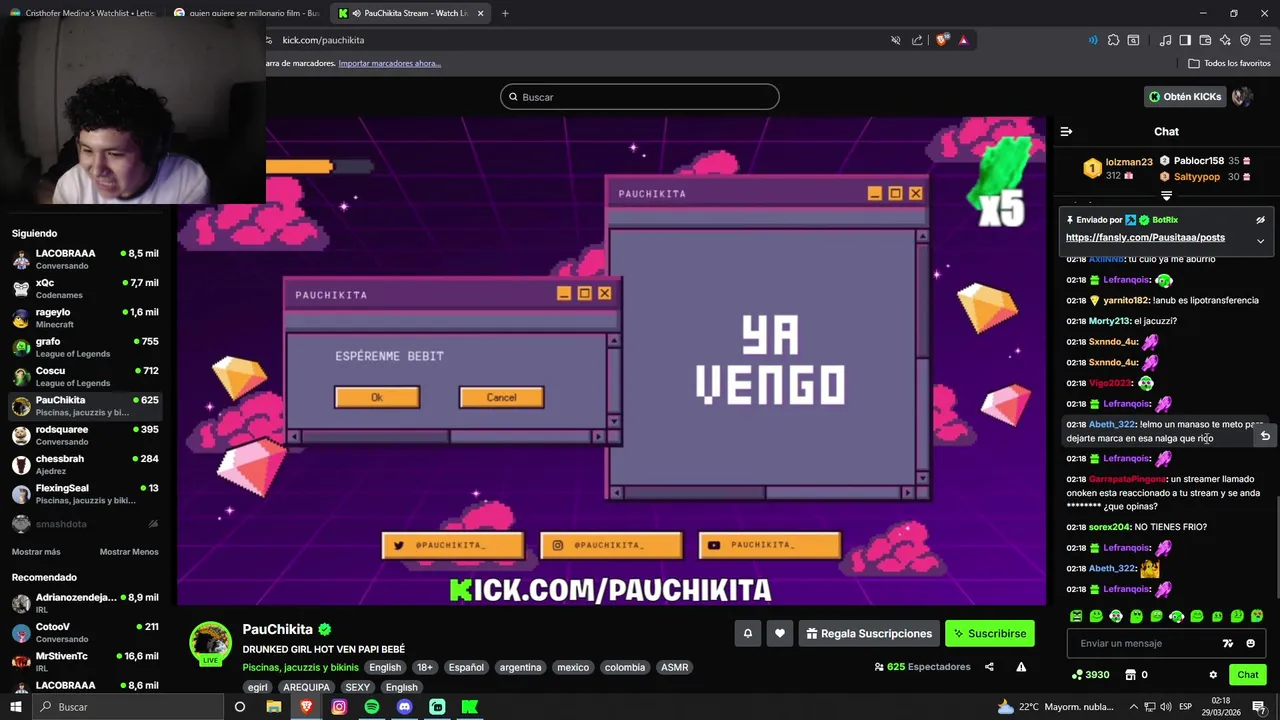Open browser hamburger menu
Screen dimensions: 1280x720
(x=1266, y=40)
